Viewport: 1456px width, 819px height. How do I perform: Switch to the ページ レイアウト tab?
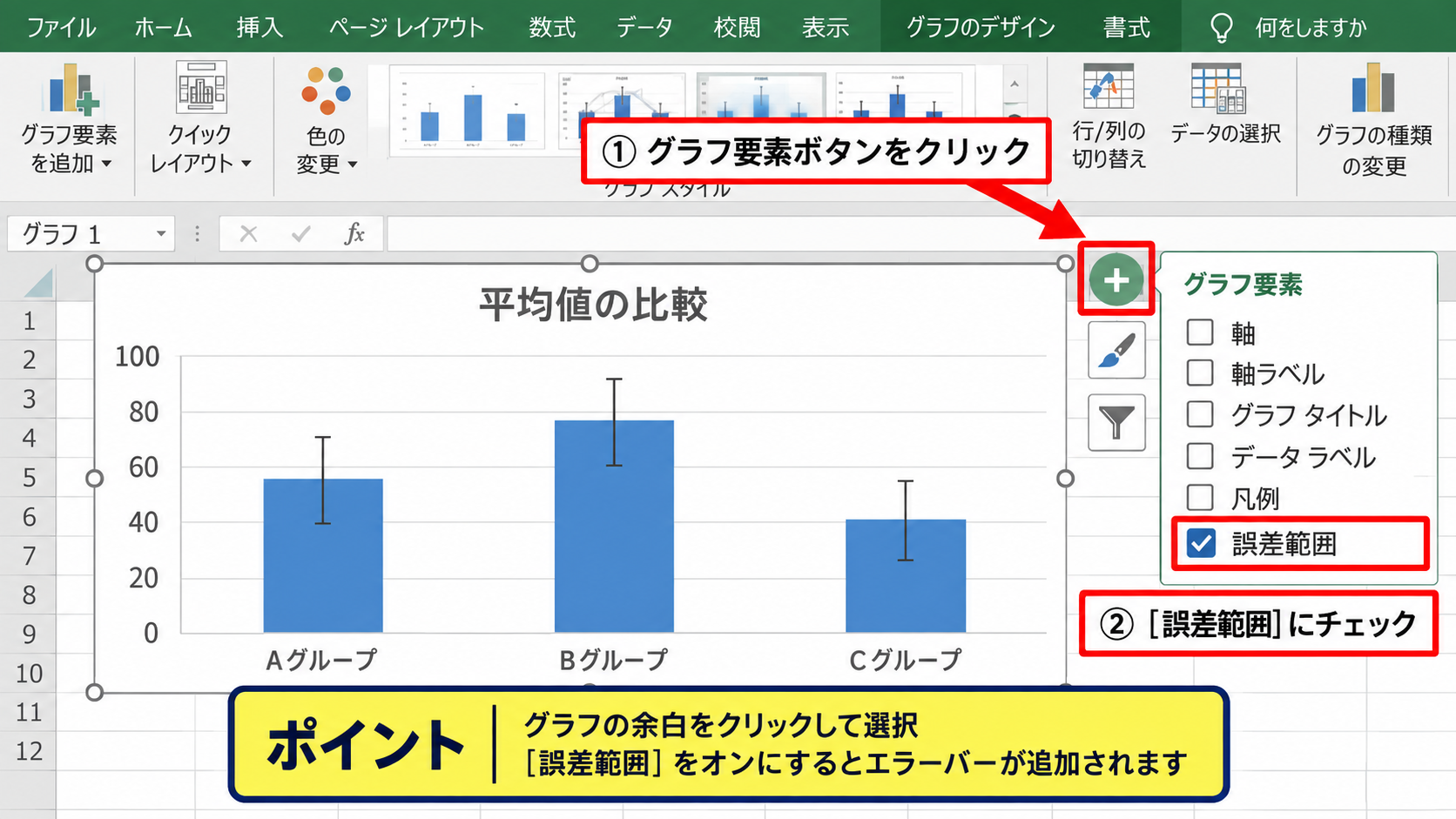pos(407,27)
